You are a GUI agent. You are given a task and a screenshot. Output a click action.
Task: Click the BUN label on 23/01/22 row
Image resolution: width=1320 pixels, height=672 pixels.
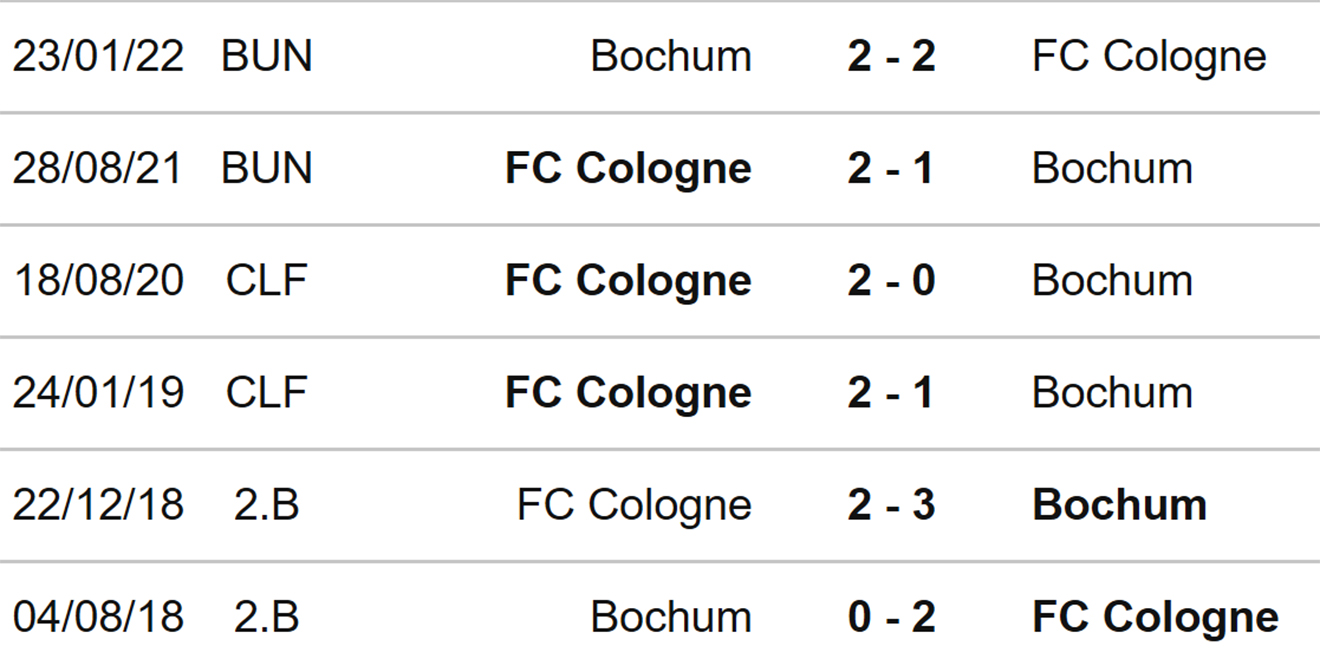[x=266, y=56]
